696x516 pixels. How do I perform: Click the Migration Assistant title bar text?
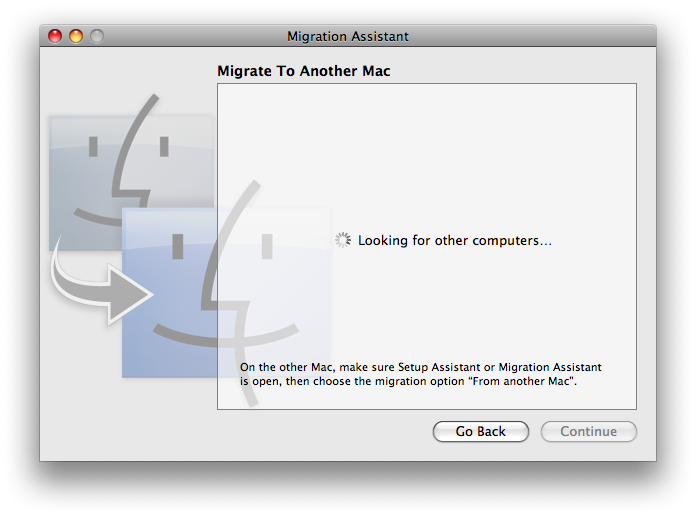pyautogui.click(x=348, y=36)
